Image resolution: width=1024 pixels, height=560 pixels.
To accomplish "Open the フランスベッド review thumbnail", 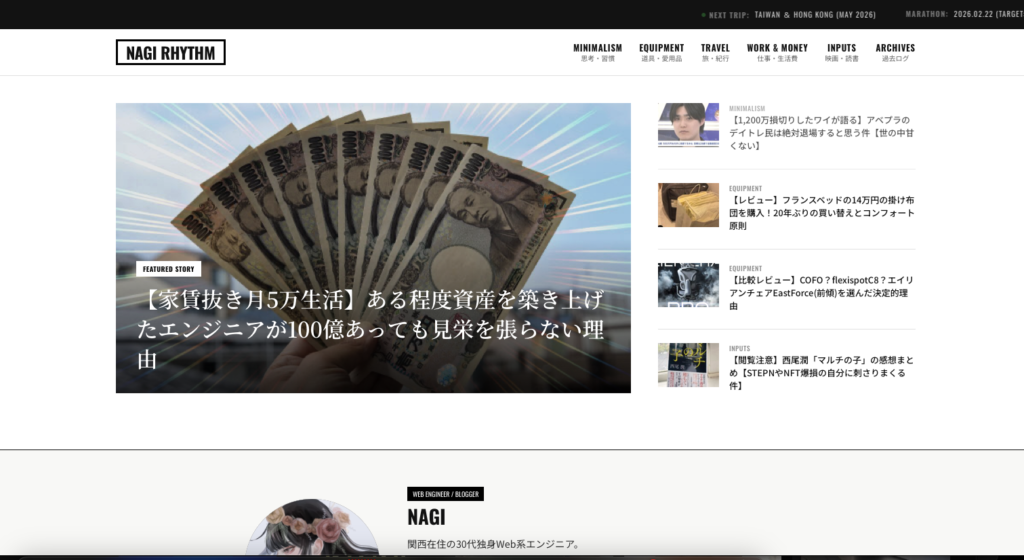I will coord(688,205).
